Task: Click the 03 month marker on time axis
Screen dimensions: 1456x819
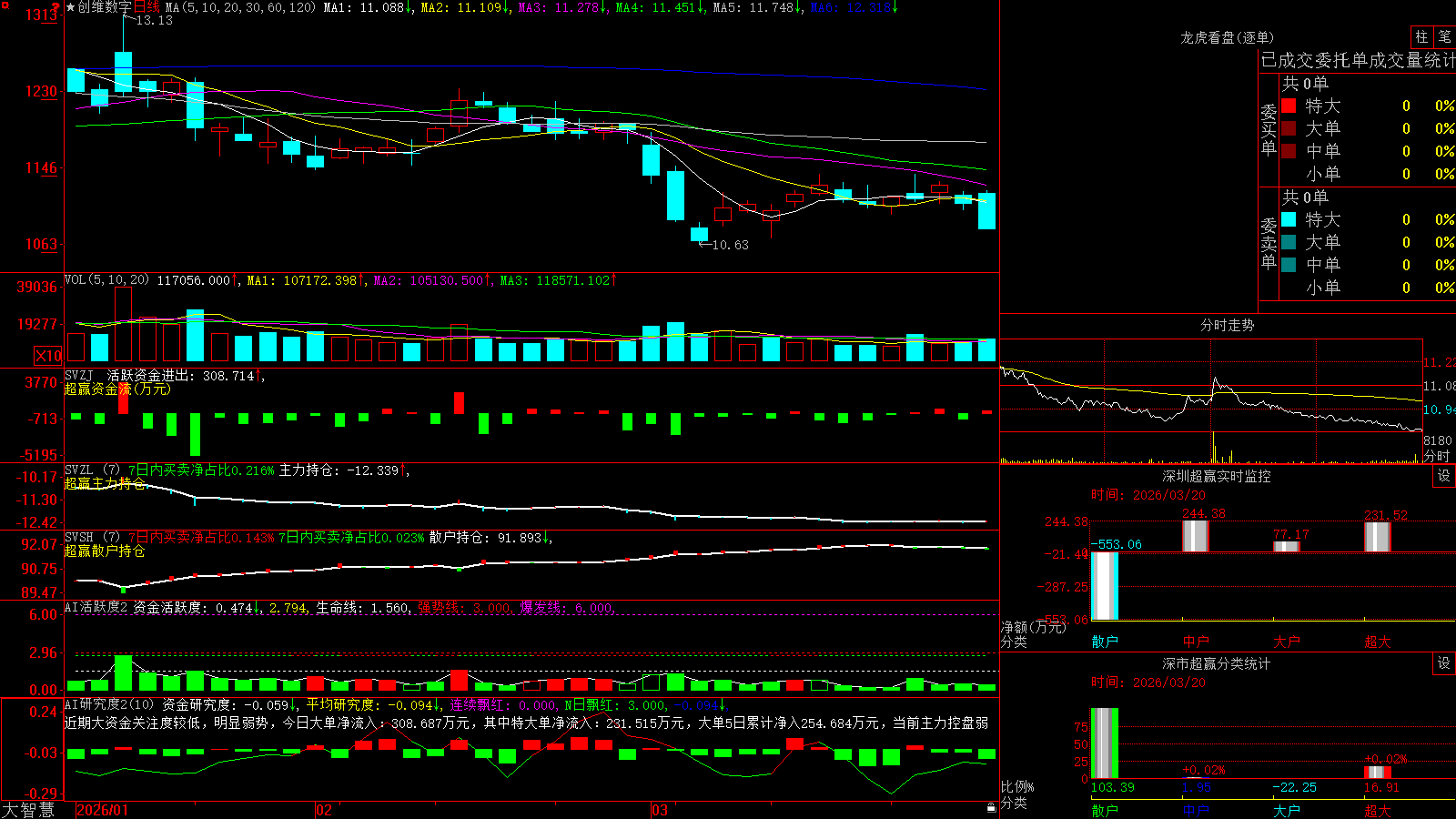Action: click(660, 810)
